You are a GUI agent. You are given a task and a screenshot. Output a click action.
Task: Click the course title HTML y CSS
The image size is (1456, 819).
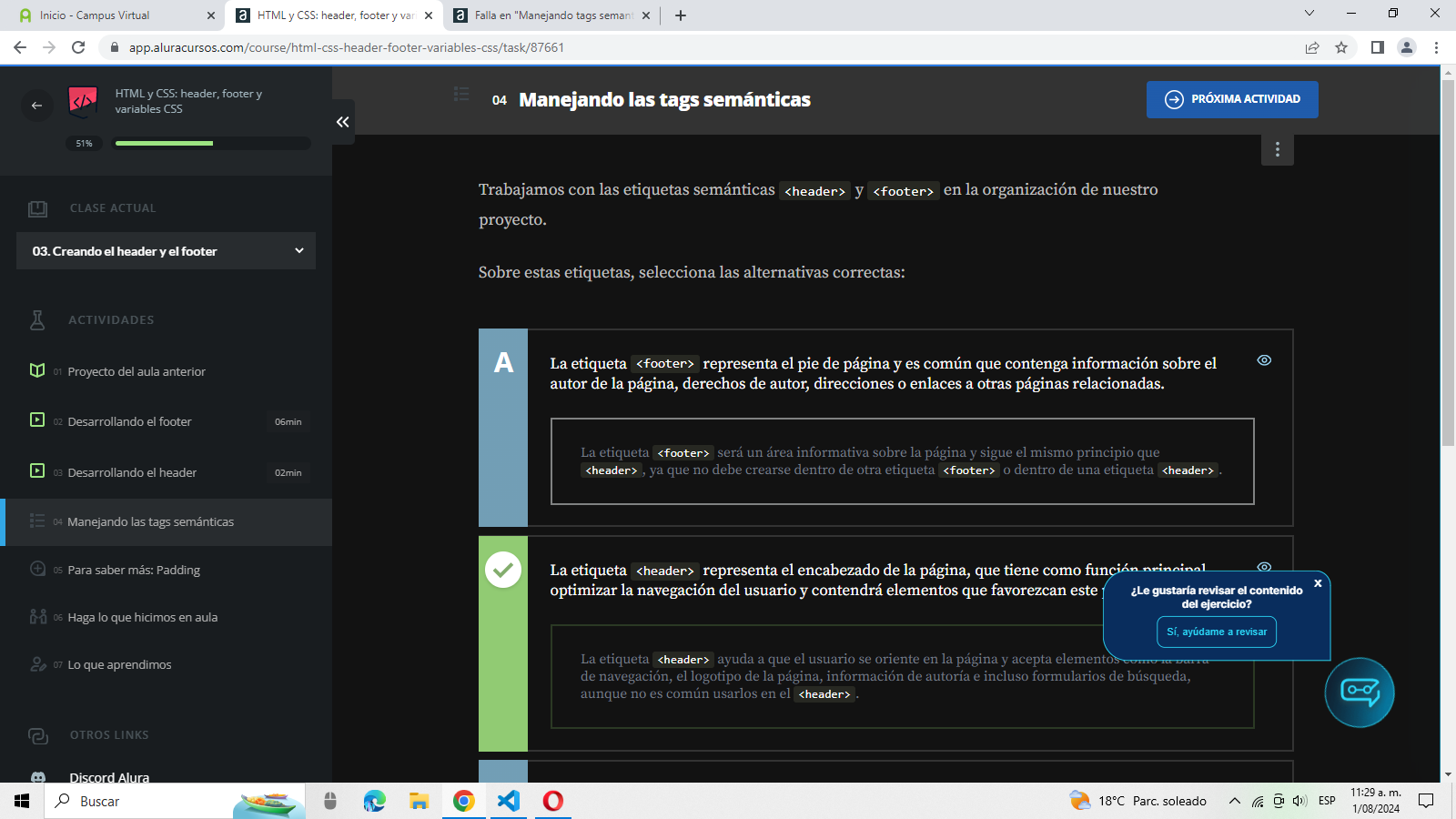tap(188, 101)
